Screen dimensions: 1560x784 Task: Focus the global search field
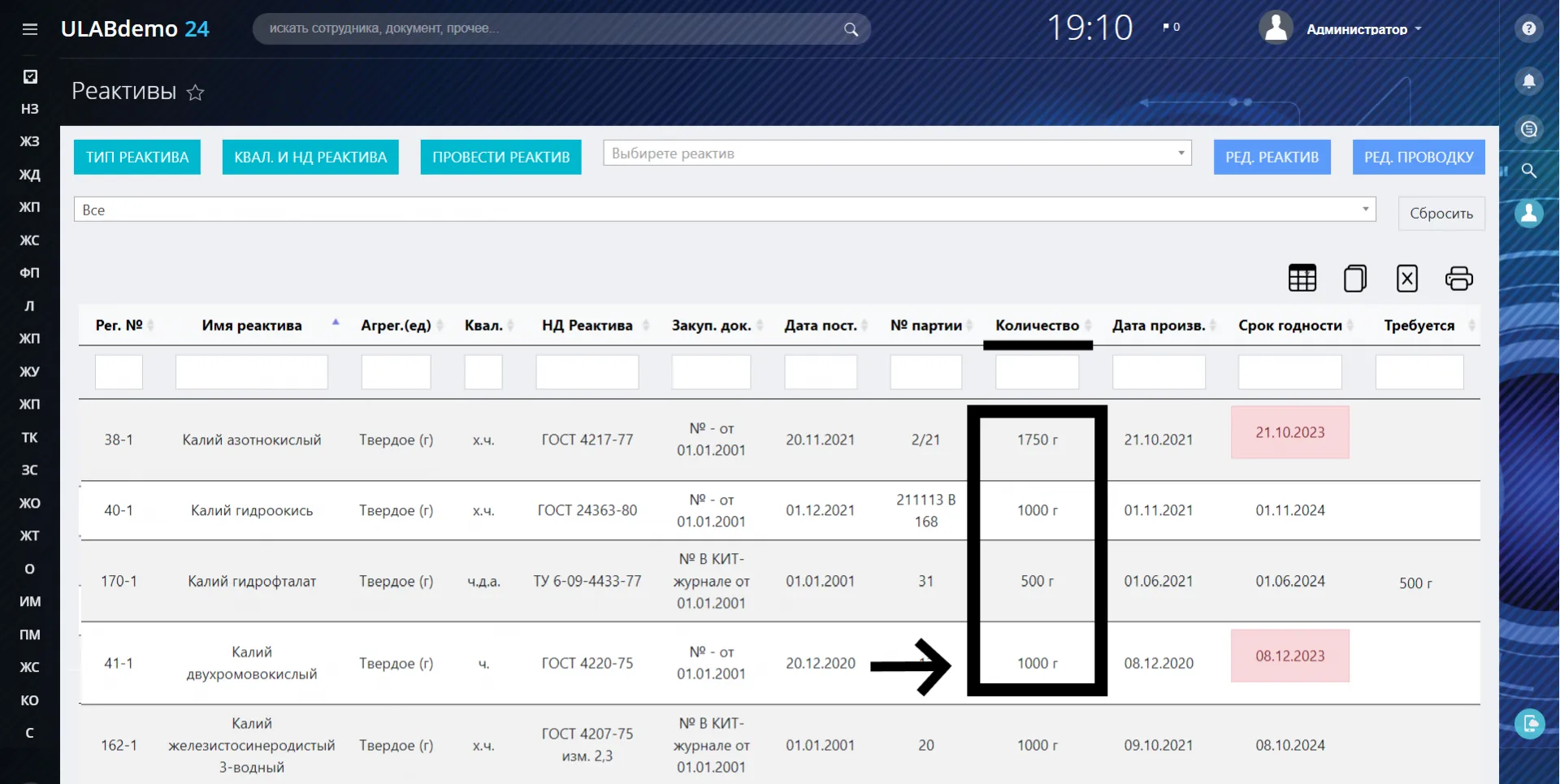[x=561, y=28]
